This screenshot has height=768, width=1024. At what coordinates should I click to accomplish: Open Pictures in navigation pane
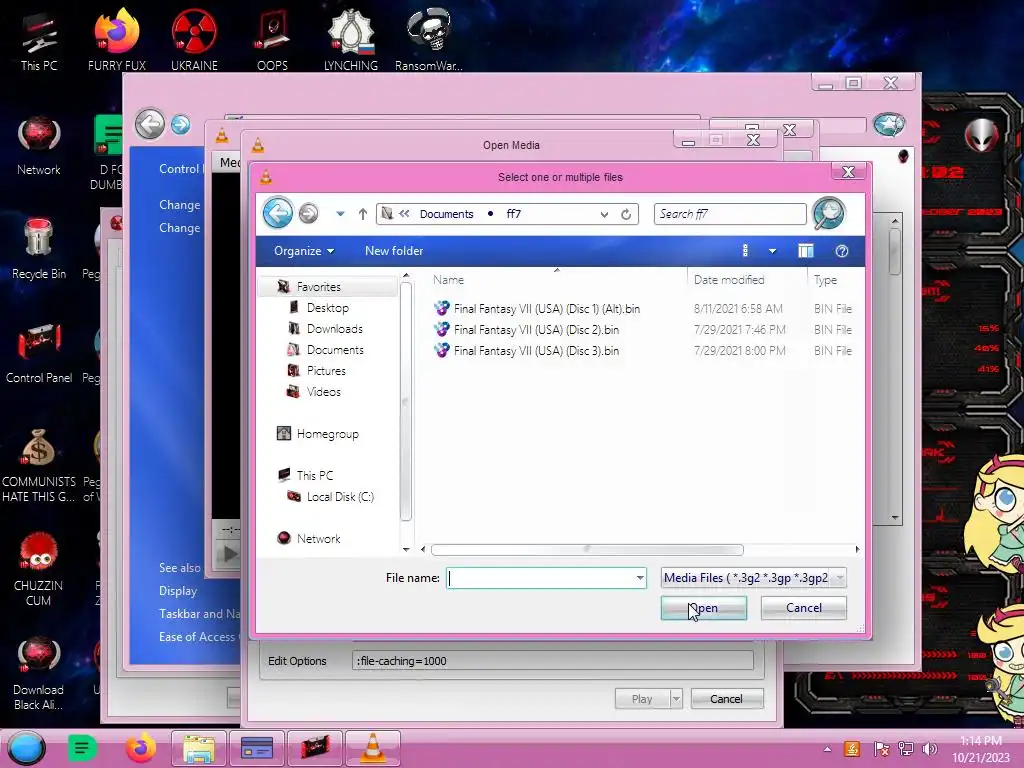point(326,370)
